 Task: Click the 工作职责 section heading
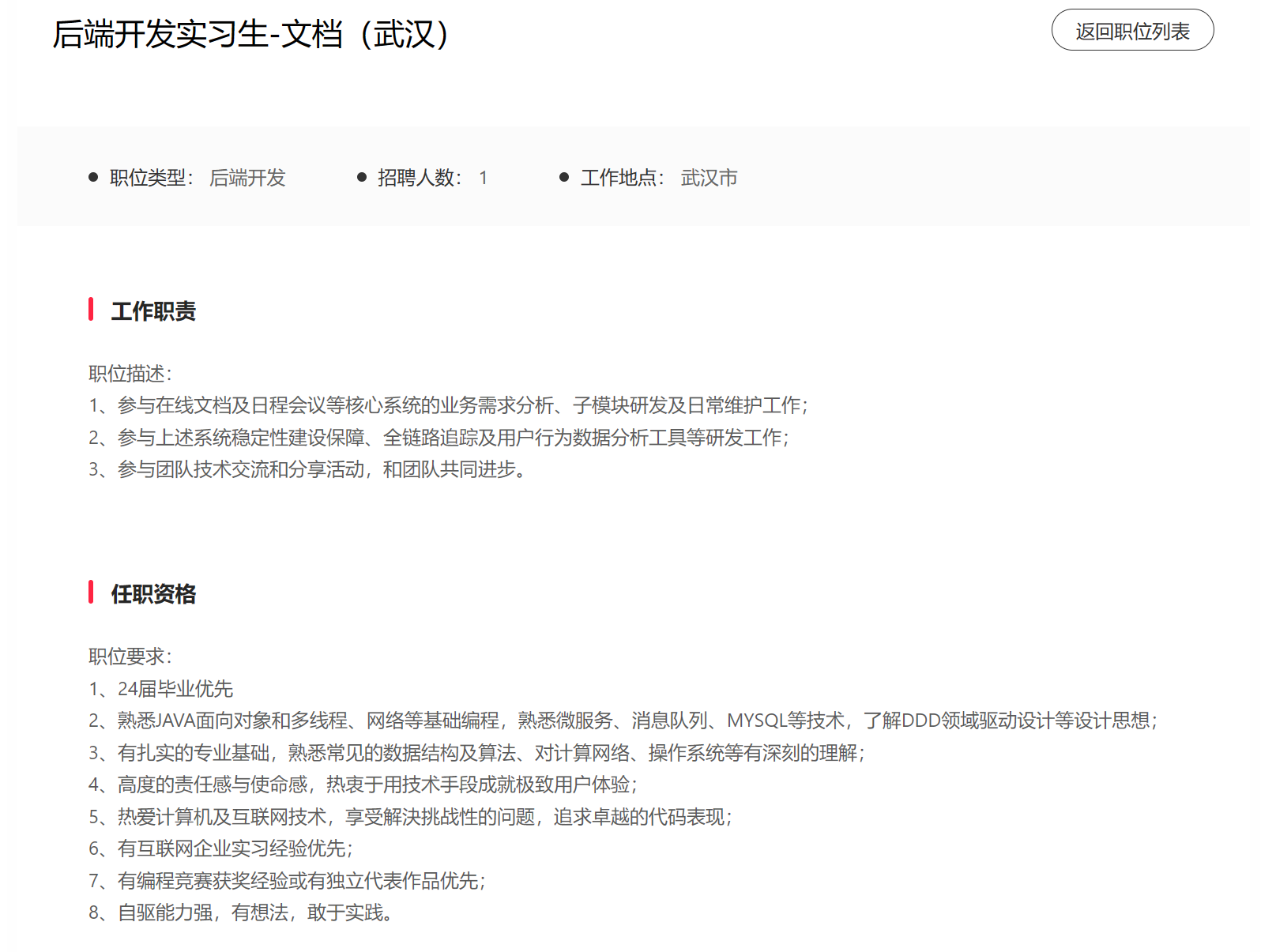click(x=153, y=311)
